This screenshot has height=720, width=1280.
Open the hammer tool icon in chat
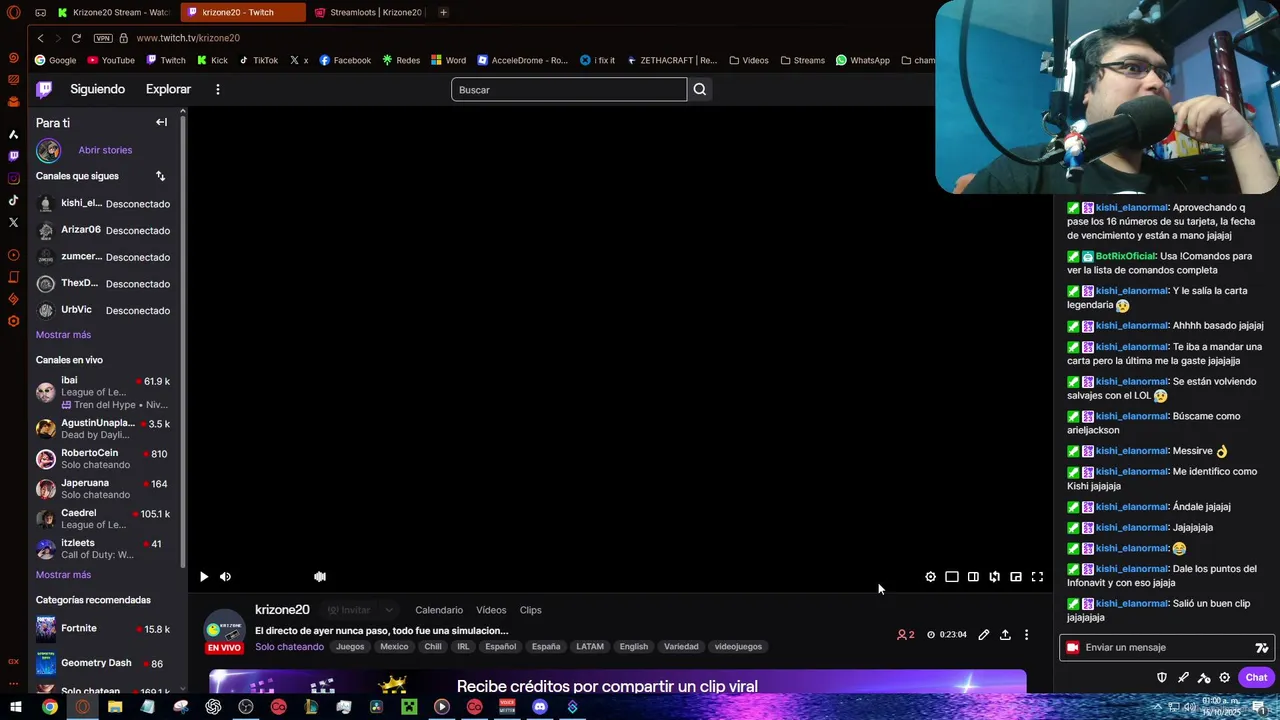point(1204,678)
